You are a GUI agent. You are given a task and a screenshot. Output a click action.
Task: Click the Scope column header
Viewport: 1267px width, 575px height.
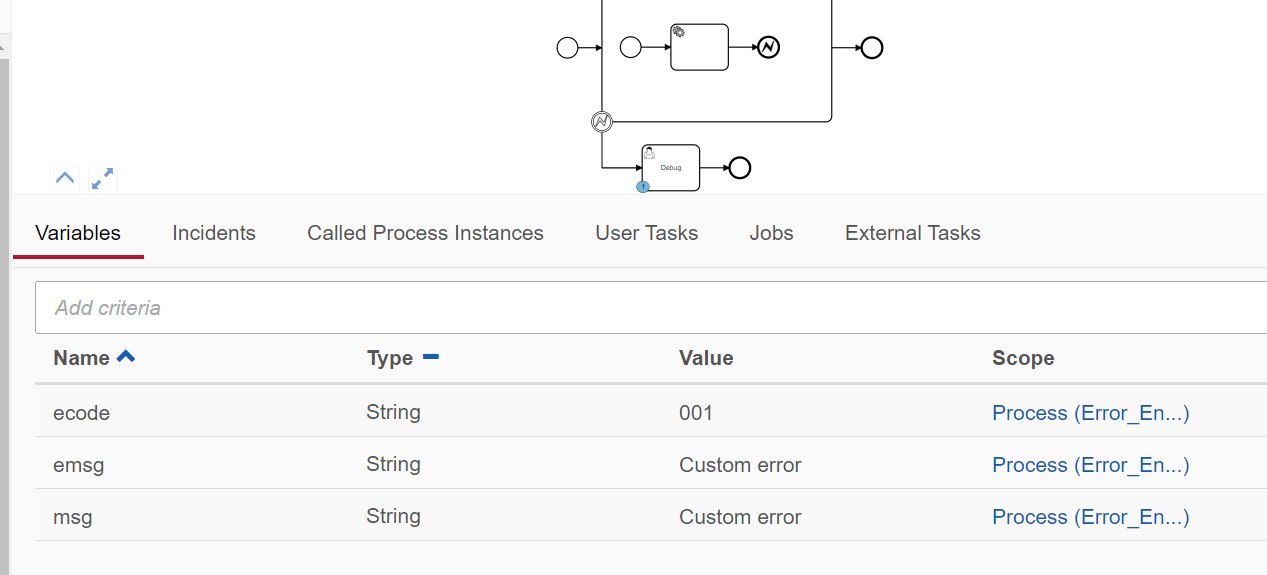coord(1023,358)
